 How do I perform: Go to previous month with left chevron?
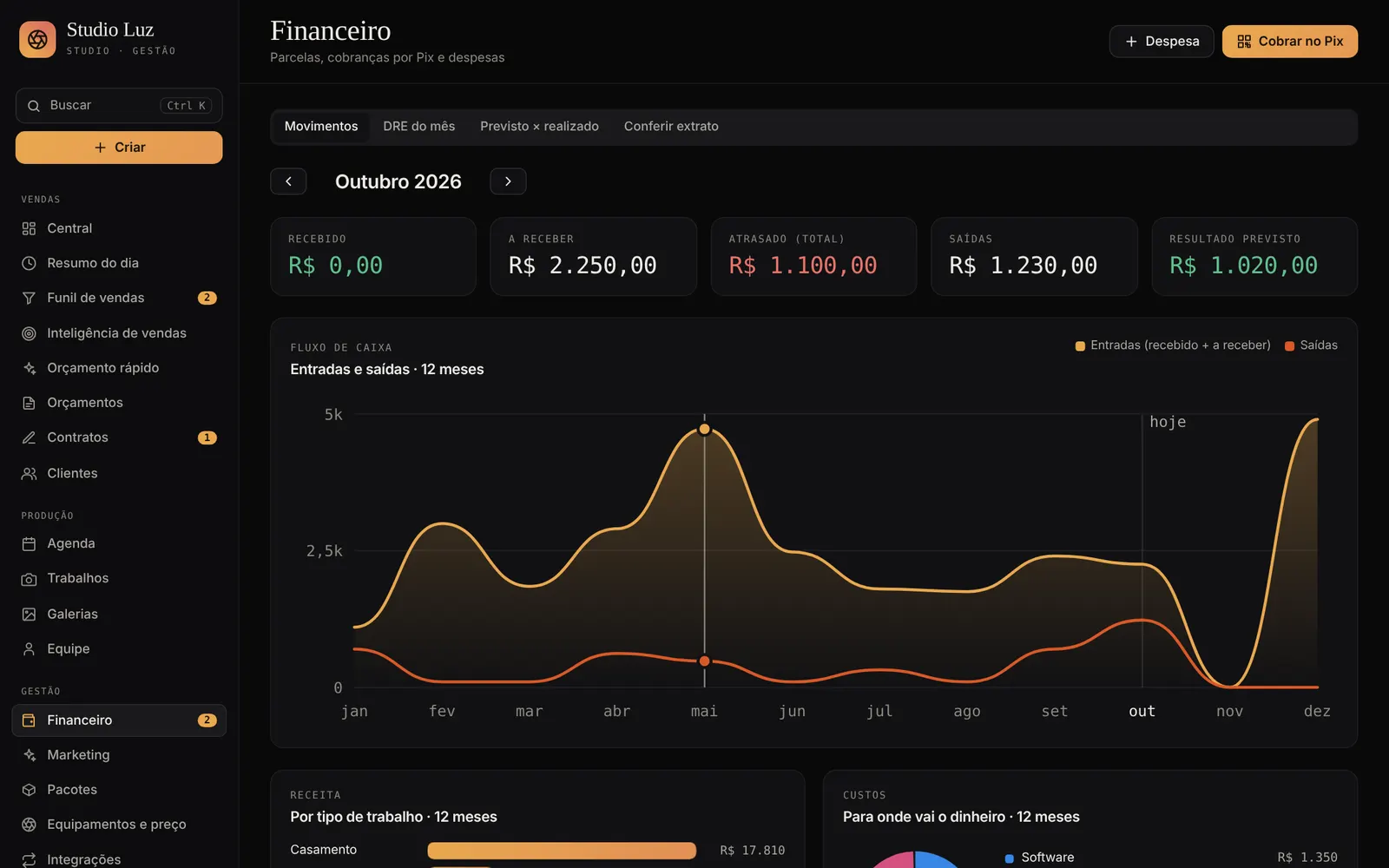(288, 181)
